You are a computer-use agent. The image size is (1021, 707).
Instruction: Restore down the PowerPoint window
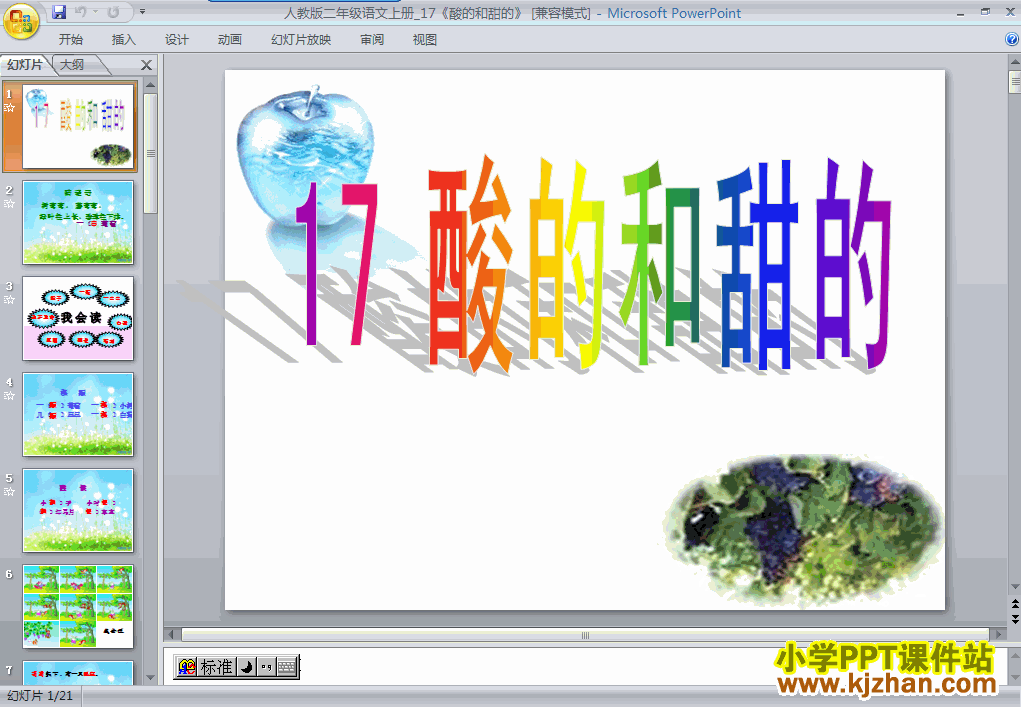985,12
